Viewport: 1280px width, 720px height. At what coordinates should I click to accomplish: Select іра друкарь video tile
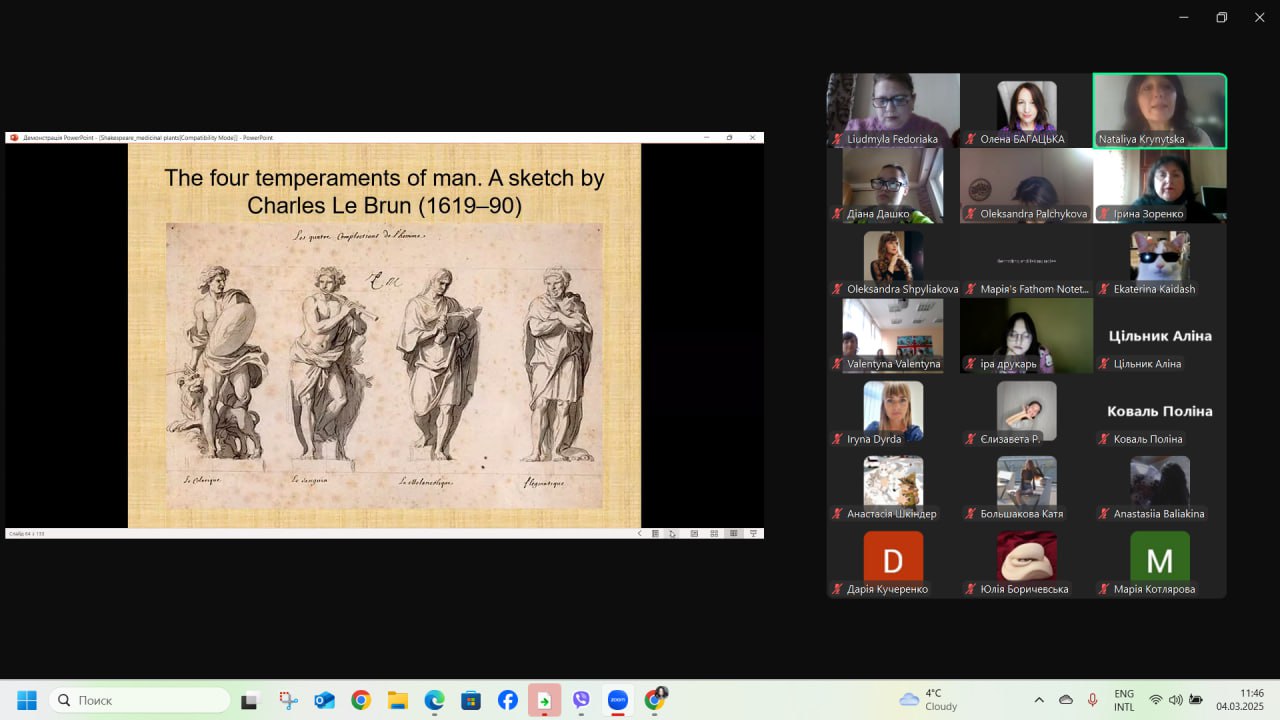tap(1026, 335)
